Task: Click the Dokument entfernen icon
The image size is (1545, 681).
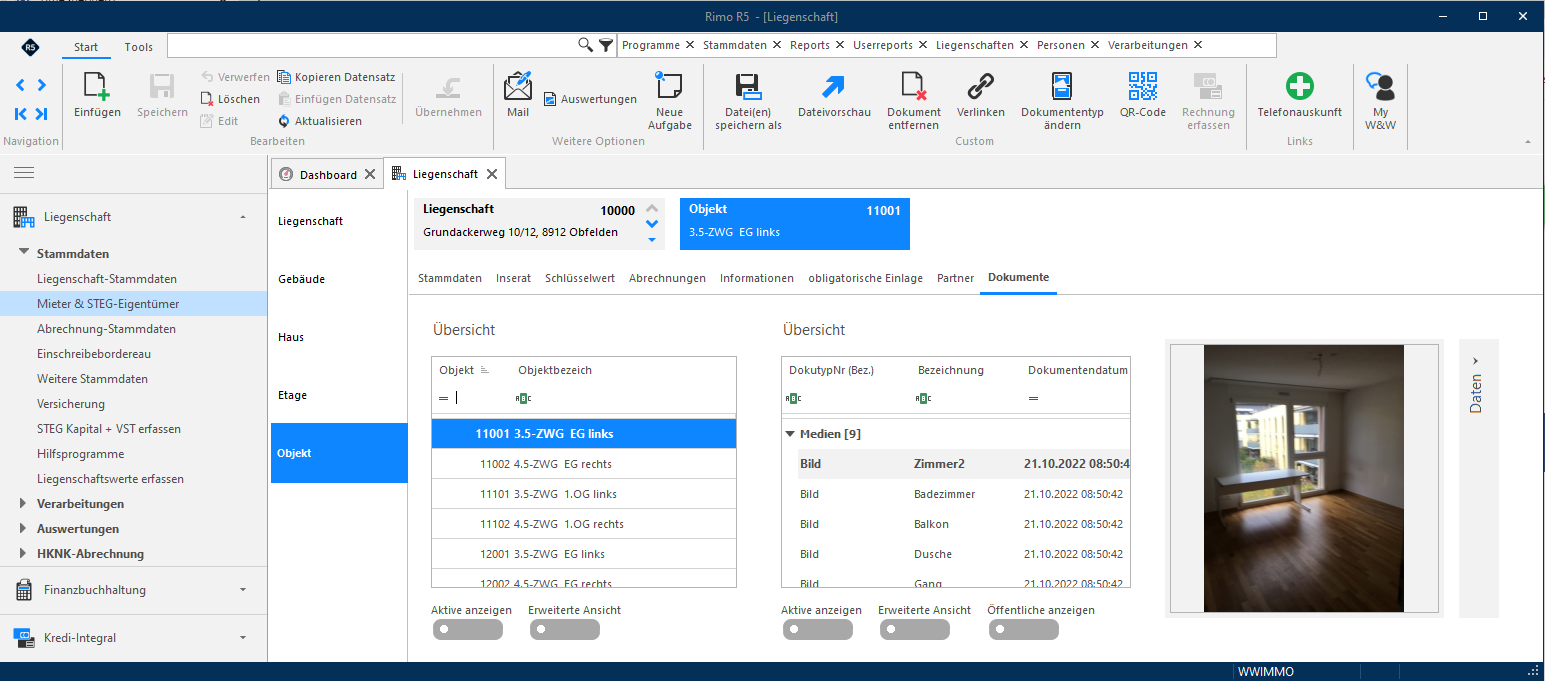Action: 914,87
